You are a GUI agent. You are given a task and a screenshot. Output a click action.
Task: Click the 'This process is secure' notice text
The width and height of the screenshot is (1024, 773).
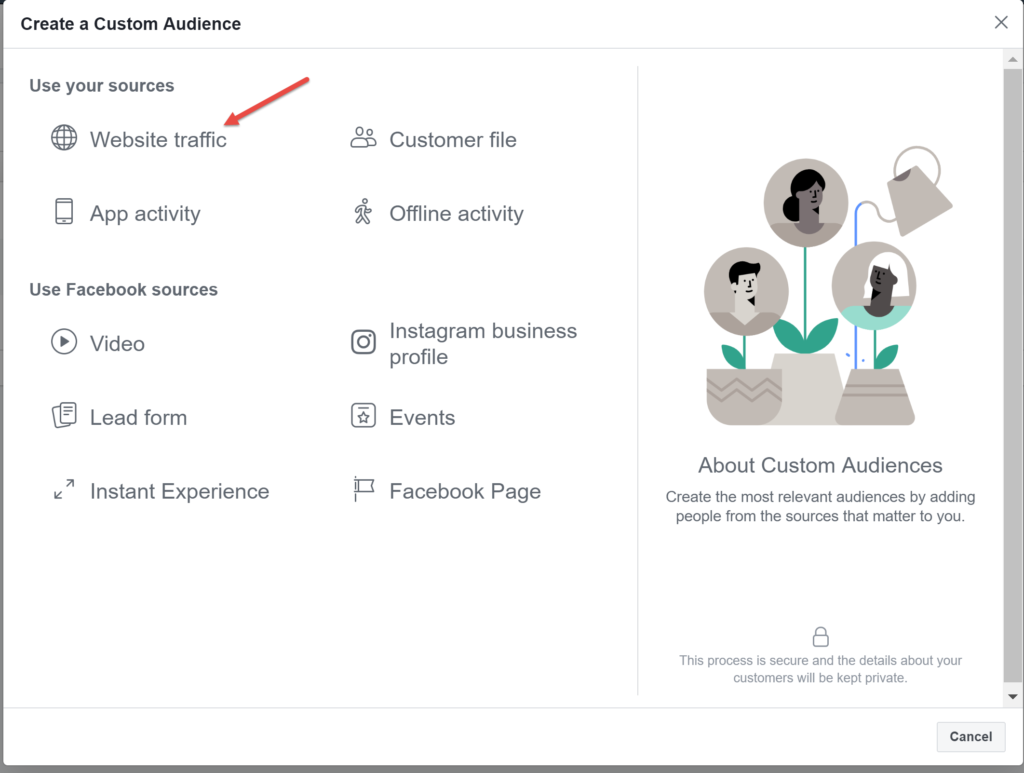pyautogui.click(x=820, y=669)
